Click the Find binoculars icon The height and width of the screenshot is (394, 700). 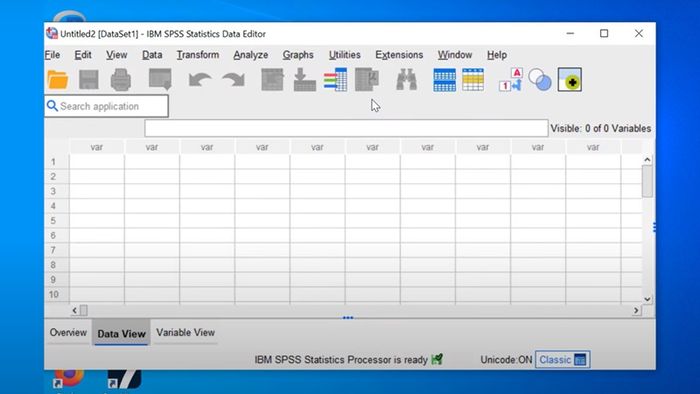406,80
